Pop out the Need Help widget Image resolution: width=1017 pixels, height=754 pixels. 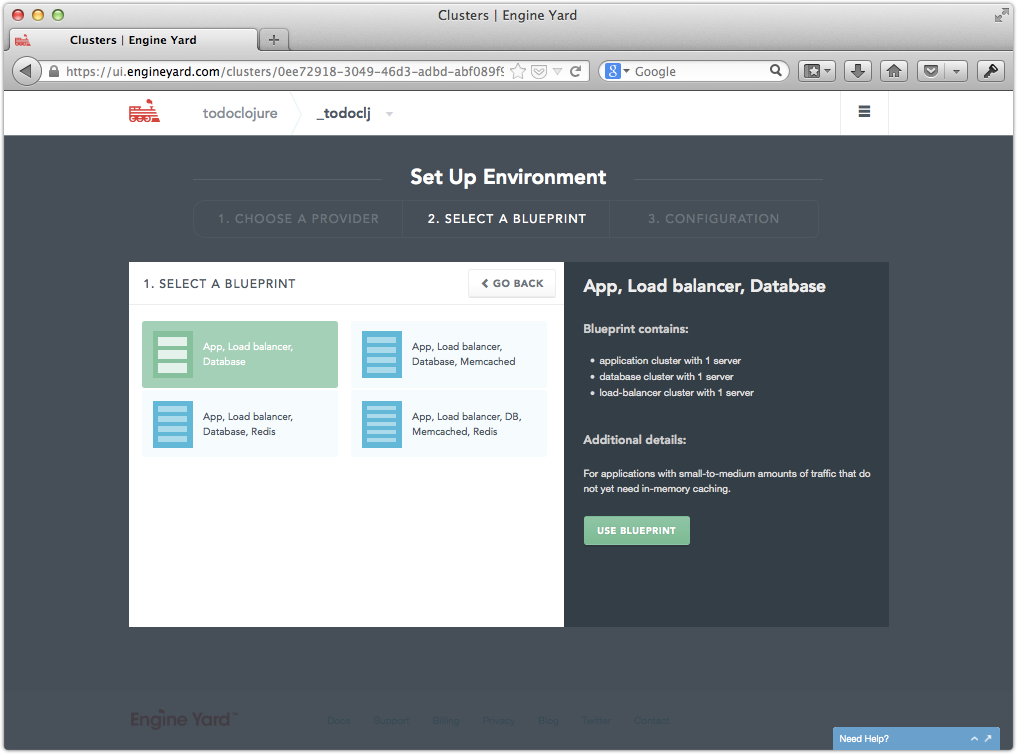point(988,738)
